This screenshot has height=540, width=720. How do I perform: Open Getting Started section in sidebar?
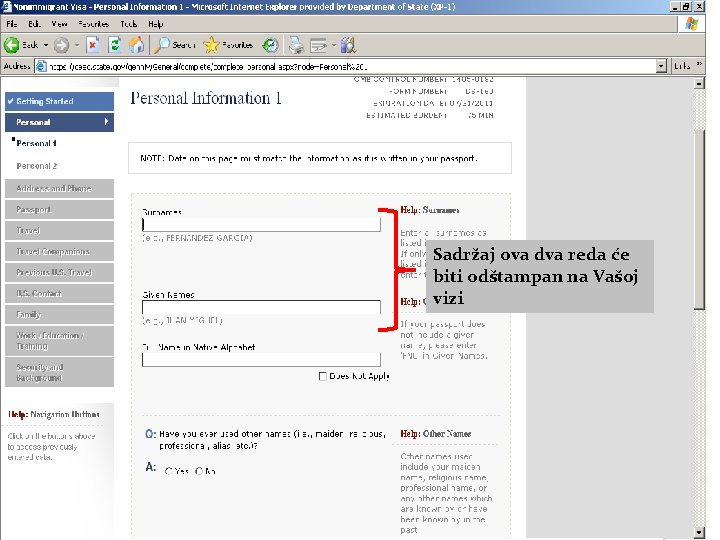59,101
